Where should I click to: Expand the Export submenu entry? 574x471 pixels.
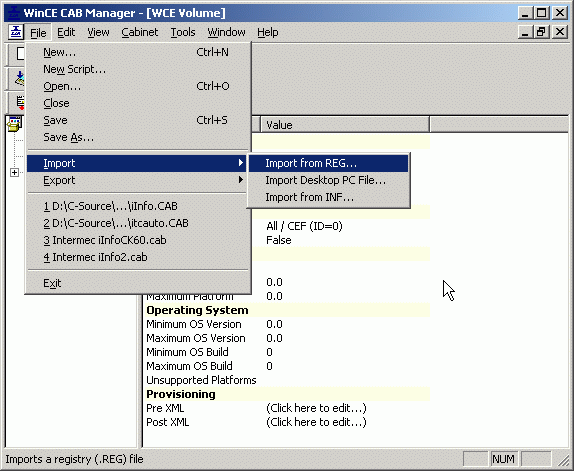tap(137, 180)
